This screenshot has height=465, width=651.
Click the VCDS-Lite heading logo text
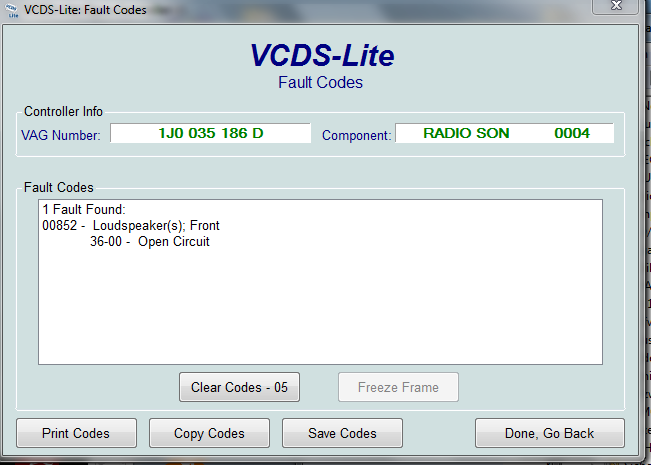(322, 55)
